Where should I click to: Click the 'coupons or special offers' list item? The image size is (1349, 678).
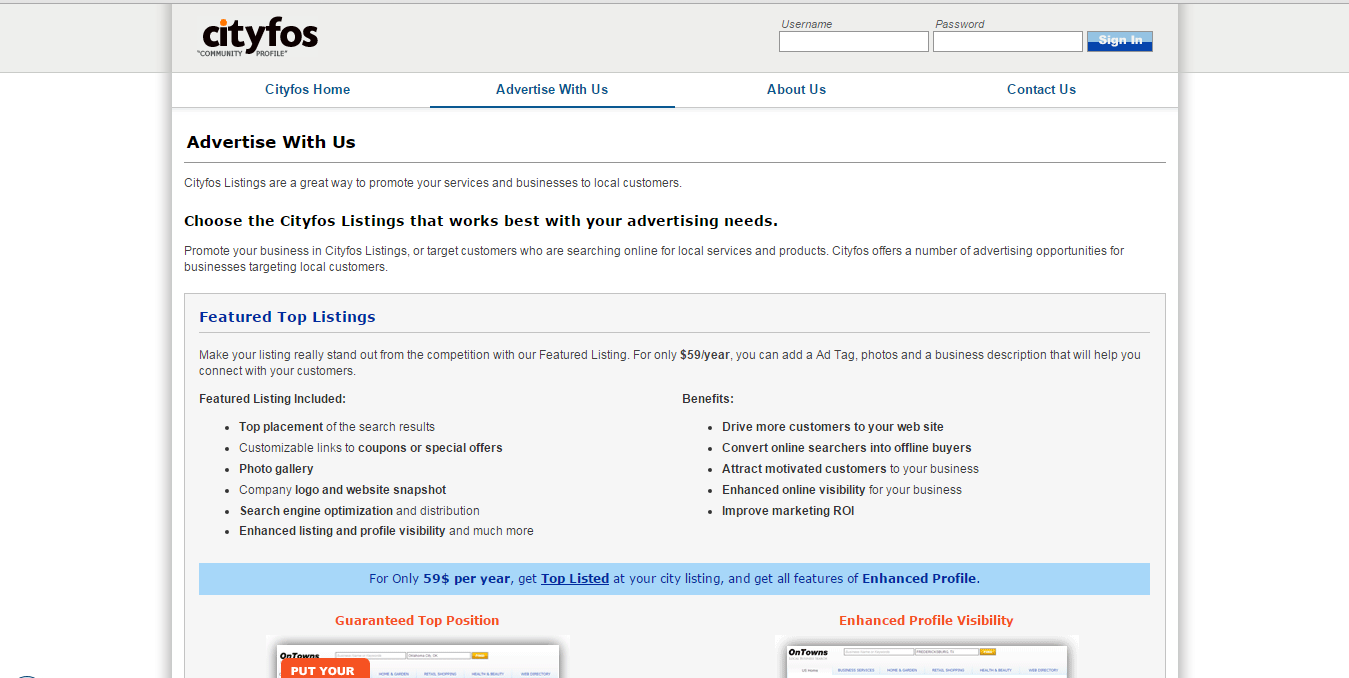pyautogui.click(x=371, y=448)
